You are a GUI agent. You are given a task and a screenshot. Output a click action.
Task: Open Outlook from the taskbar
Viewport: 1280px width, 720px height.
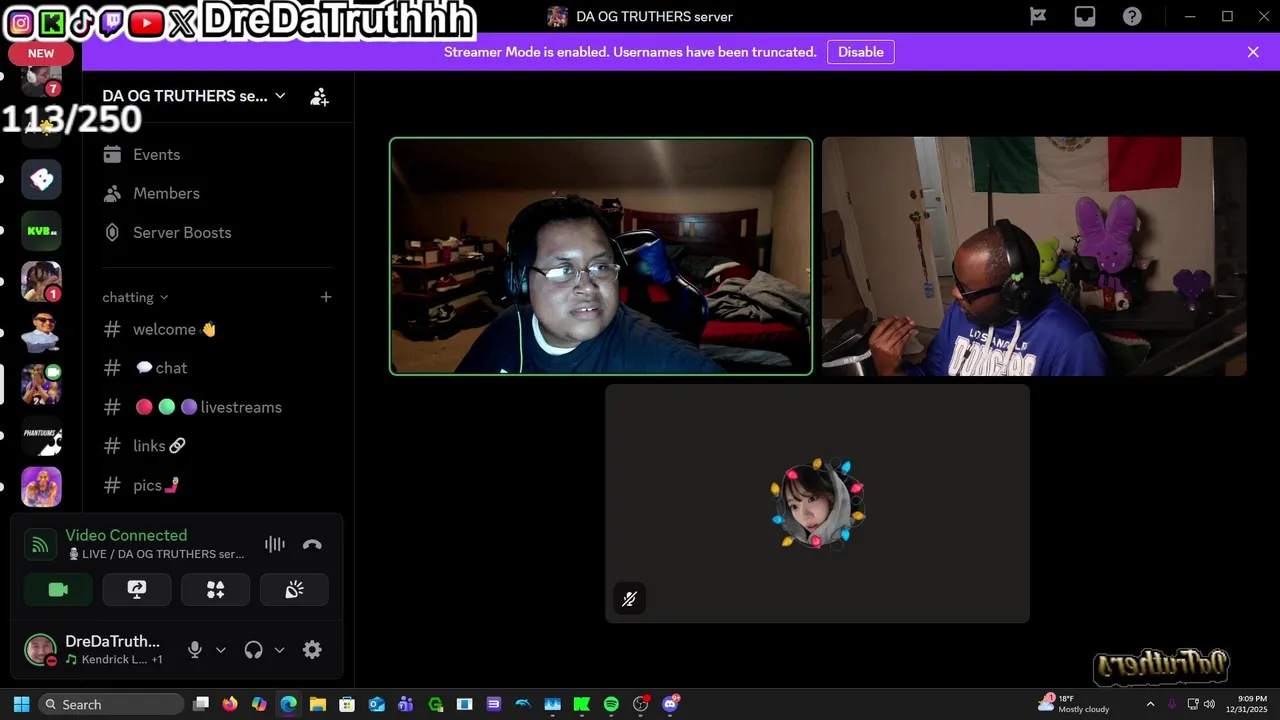coord(376,704)
